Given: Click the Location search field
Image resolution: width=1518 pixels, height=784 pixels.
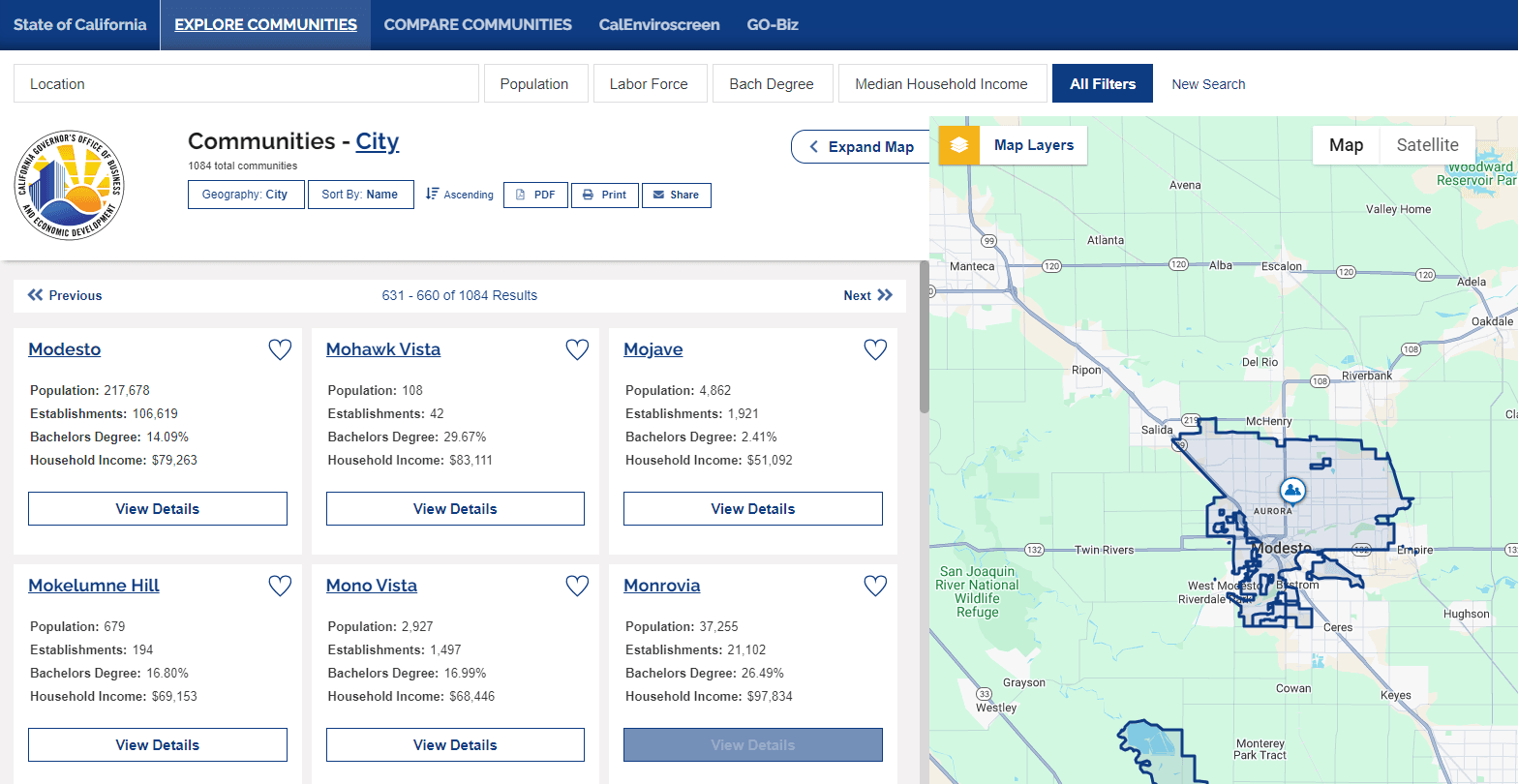Looking at the screenshot, I should pos(247,84).
